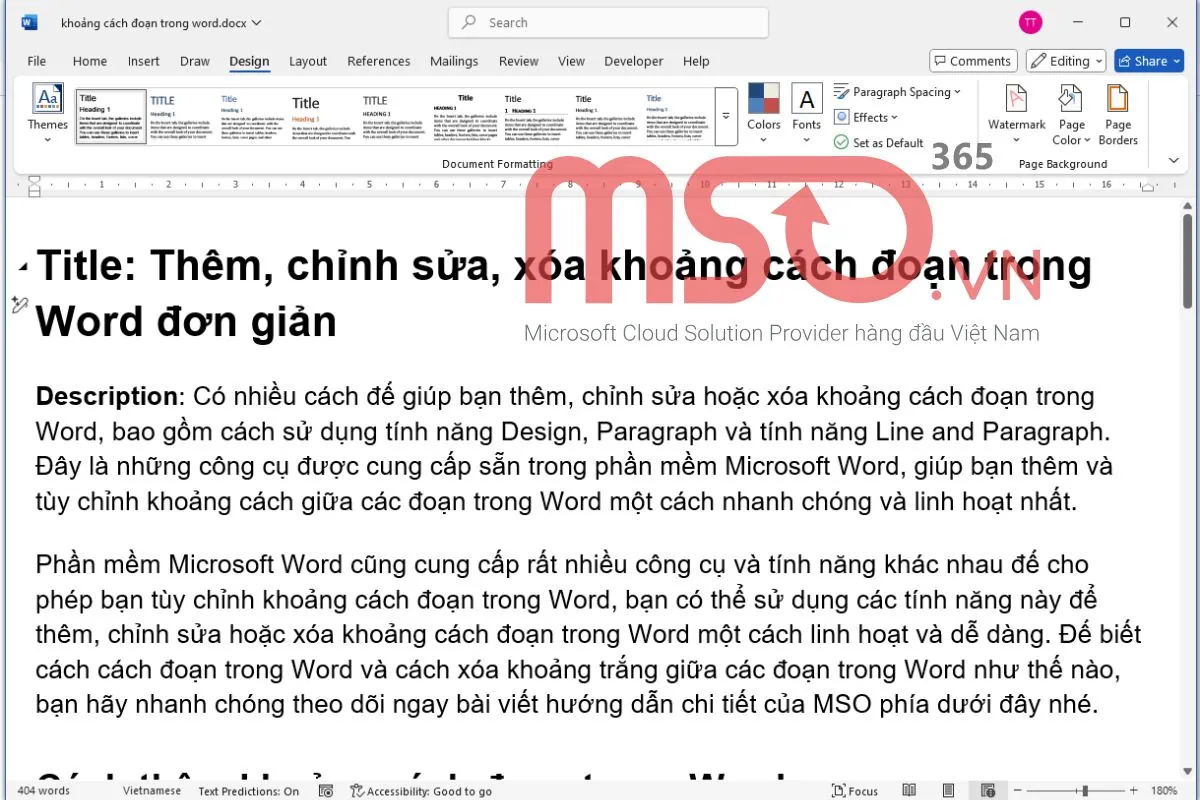The height and width of the screenshot is (800, 1200).
Task: Open the Effects dropdown
Action: pos(866,117)
